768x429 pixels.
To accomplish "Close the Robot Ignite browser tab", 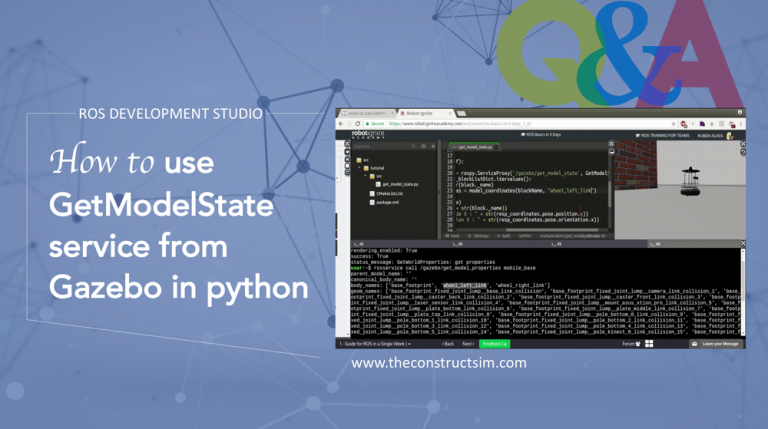I will [450, 113].
